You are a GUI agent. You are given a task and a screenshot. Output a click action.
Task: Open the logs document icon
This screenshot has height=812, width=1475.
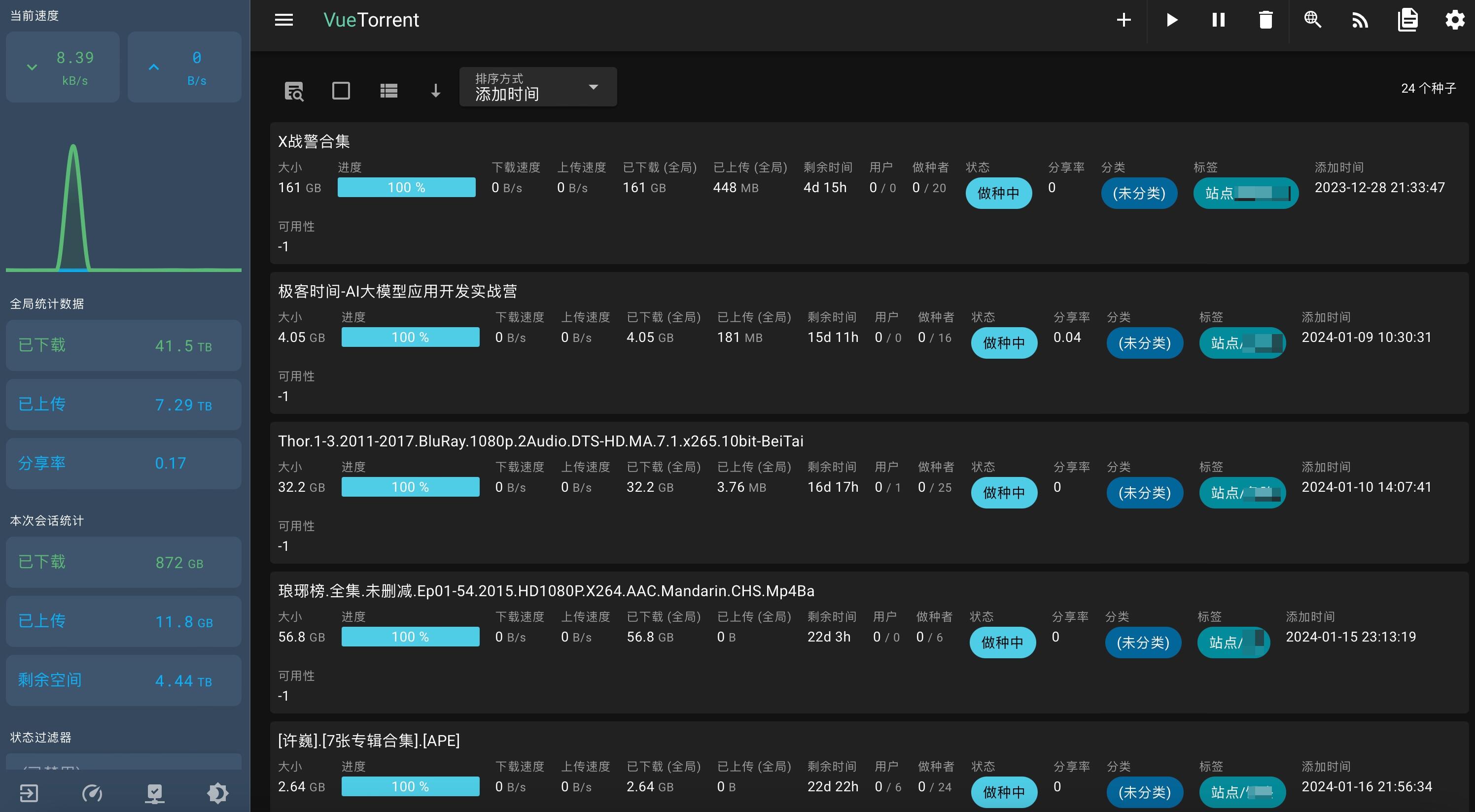[x=1407, y=20]
